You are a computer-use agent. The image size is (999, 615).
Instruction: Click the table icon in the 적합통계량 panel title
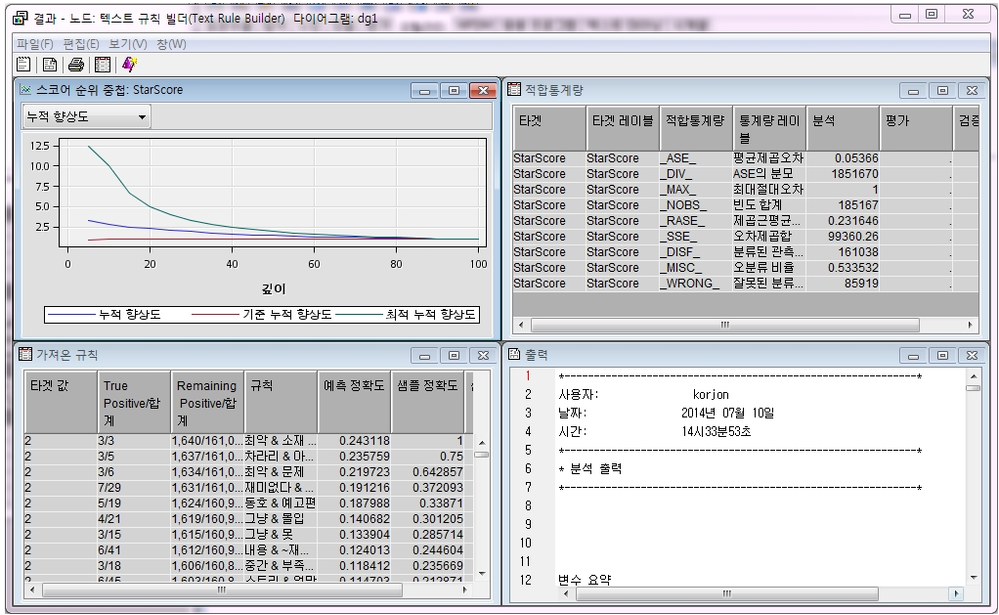click(x=514, y=90)
